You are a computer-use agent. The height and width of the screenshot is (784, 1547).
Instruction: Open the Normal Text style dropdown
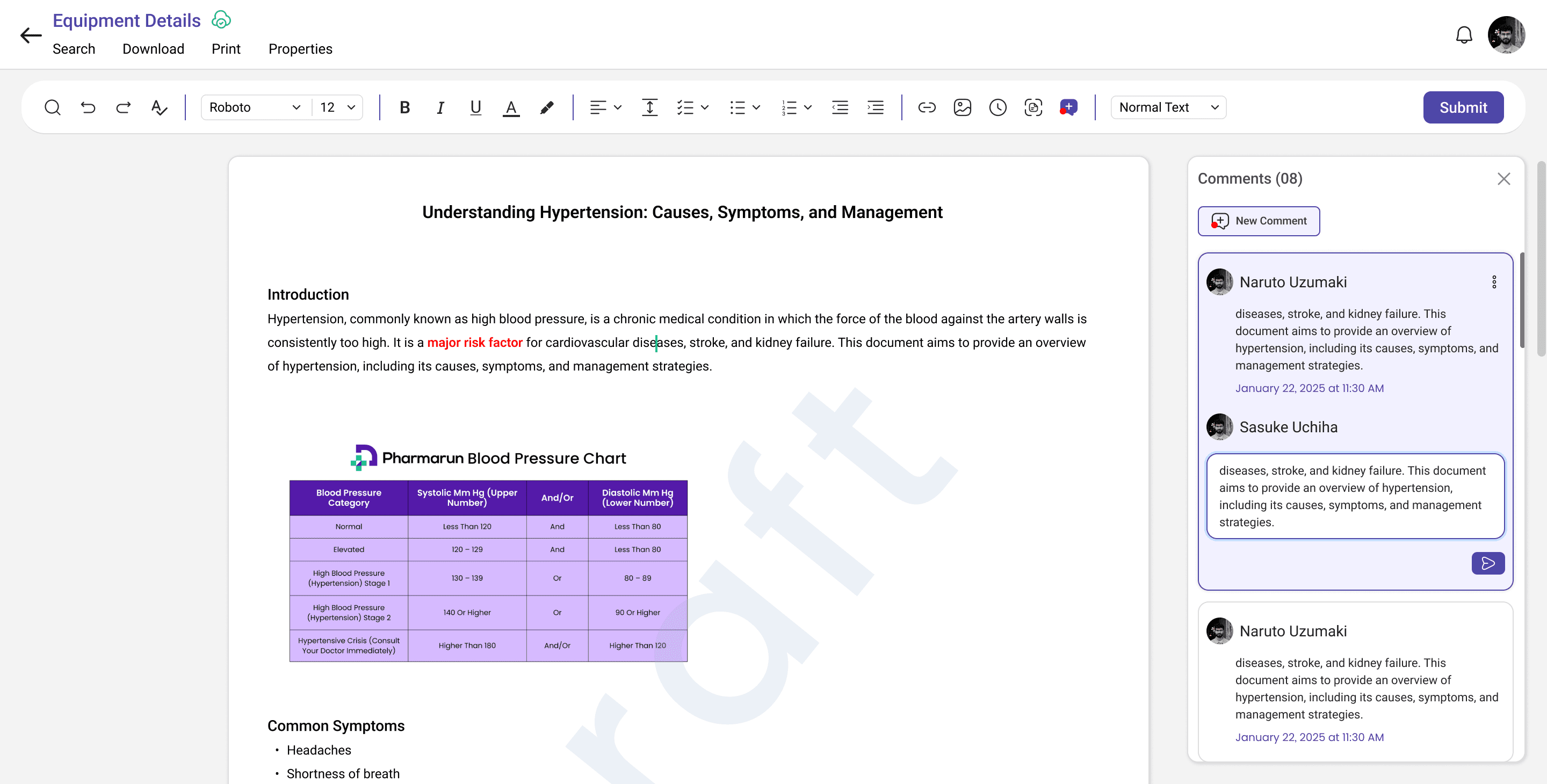point(1168,107)
